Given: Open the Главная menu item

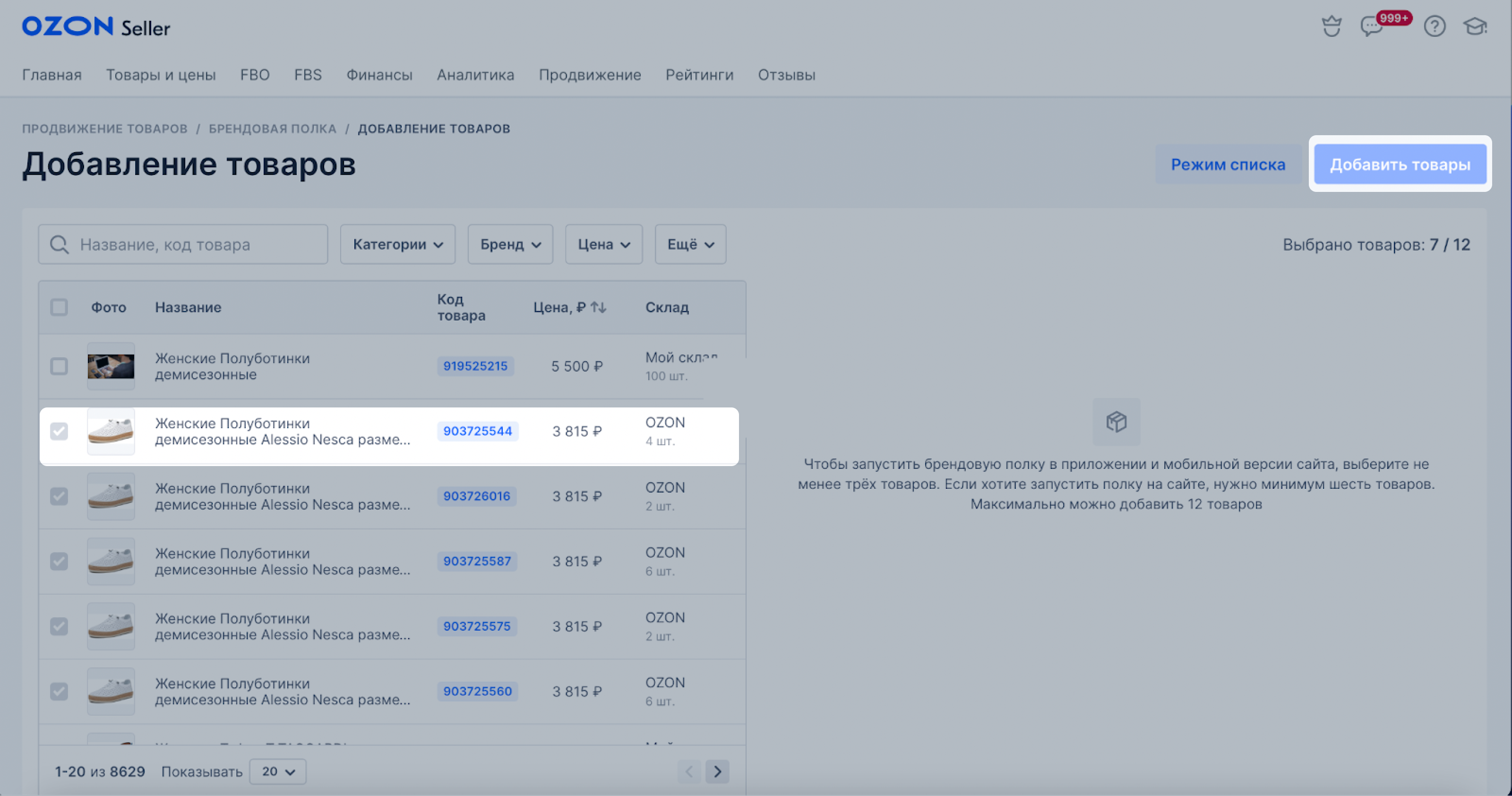Looking at the screenshot, I should [x=52, y=75].
